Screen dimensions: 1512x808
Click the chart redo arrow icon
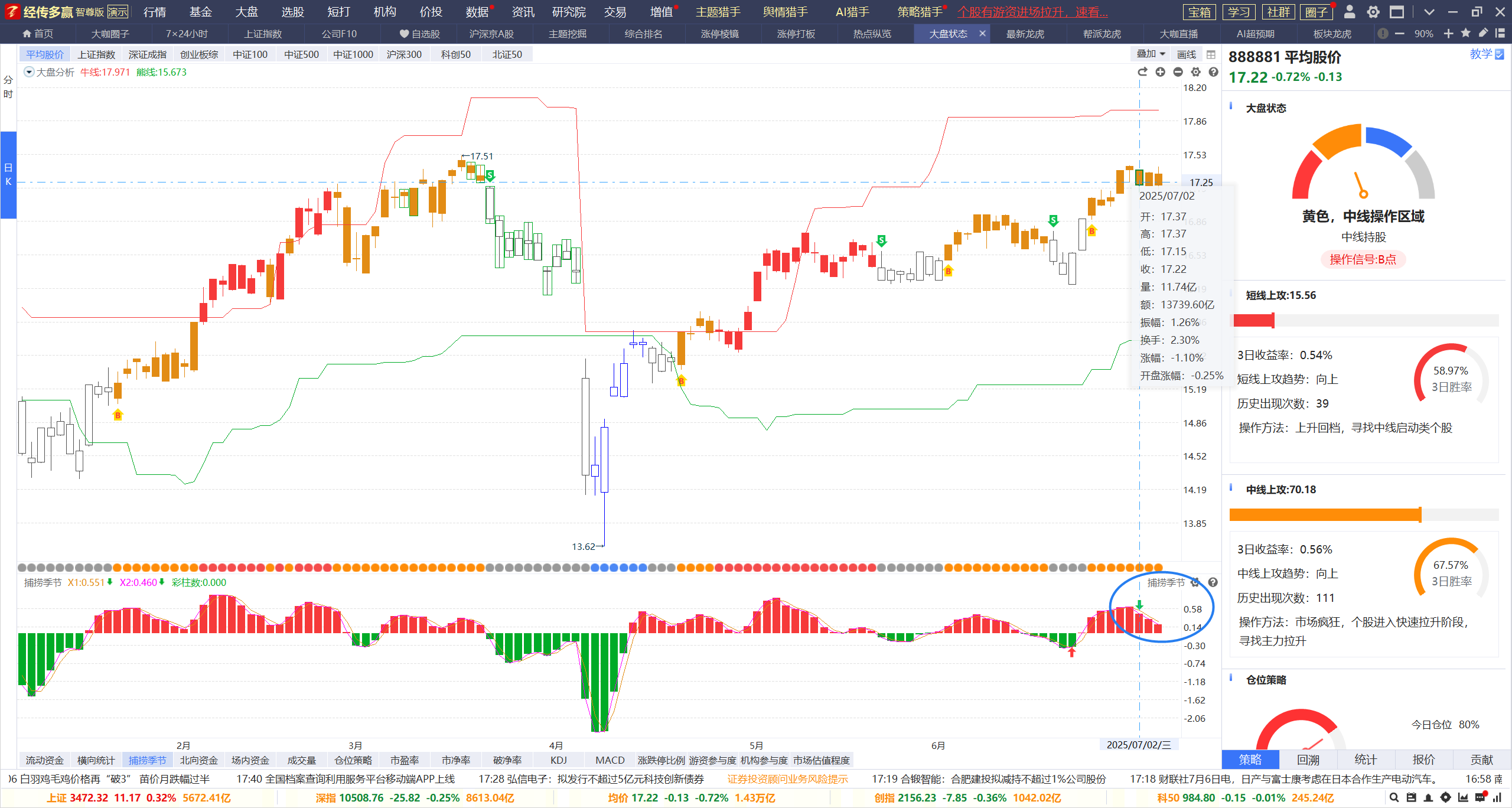click(x=1142, y=72)
